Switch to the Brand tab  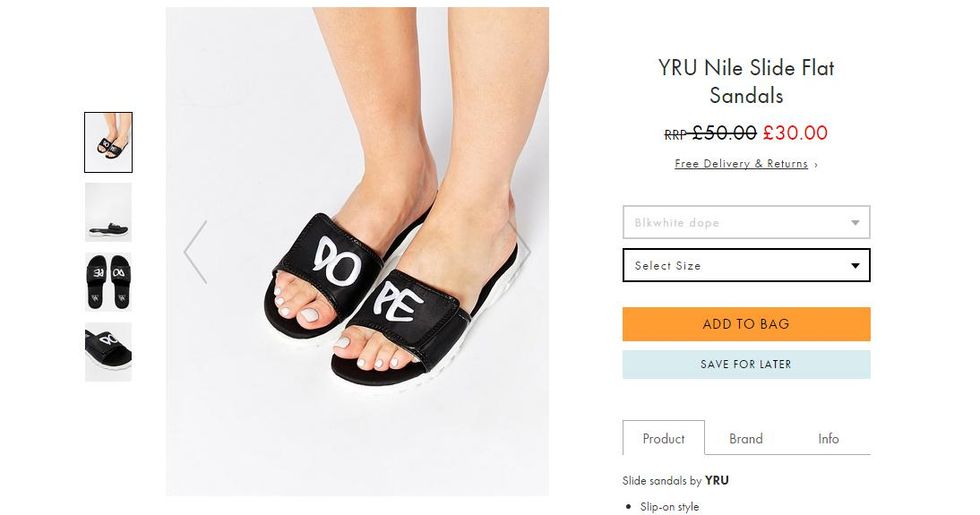point(746,439)
